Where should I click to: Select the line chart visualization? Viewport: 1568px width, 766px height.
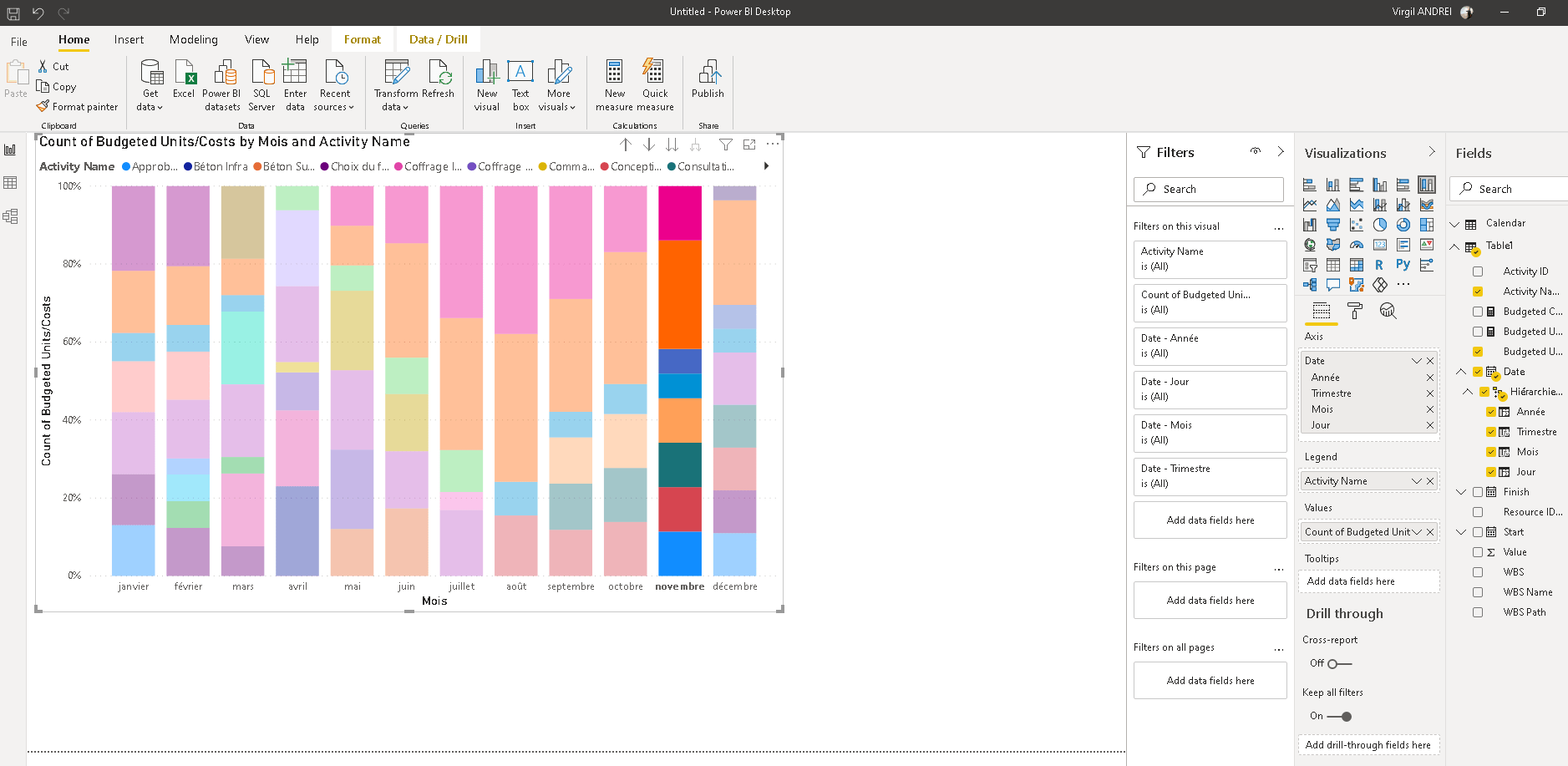pyautogui.click(x=1309, y=204)
